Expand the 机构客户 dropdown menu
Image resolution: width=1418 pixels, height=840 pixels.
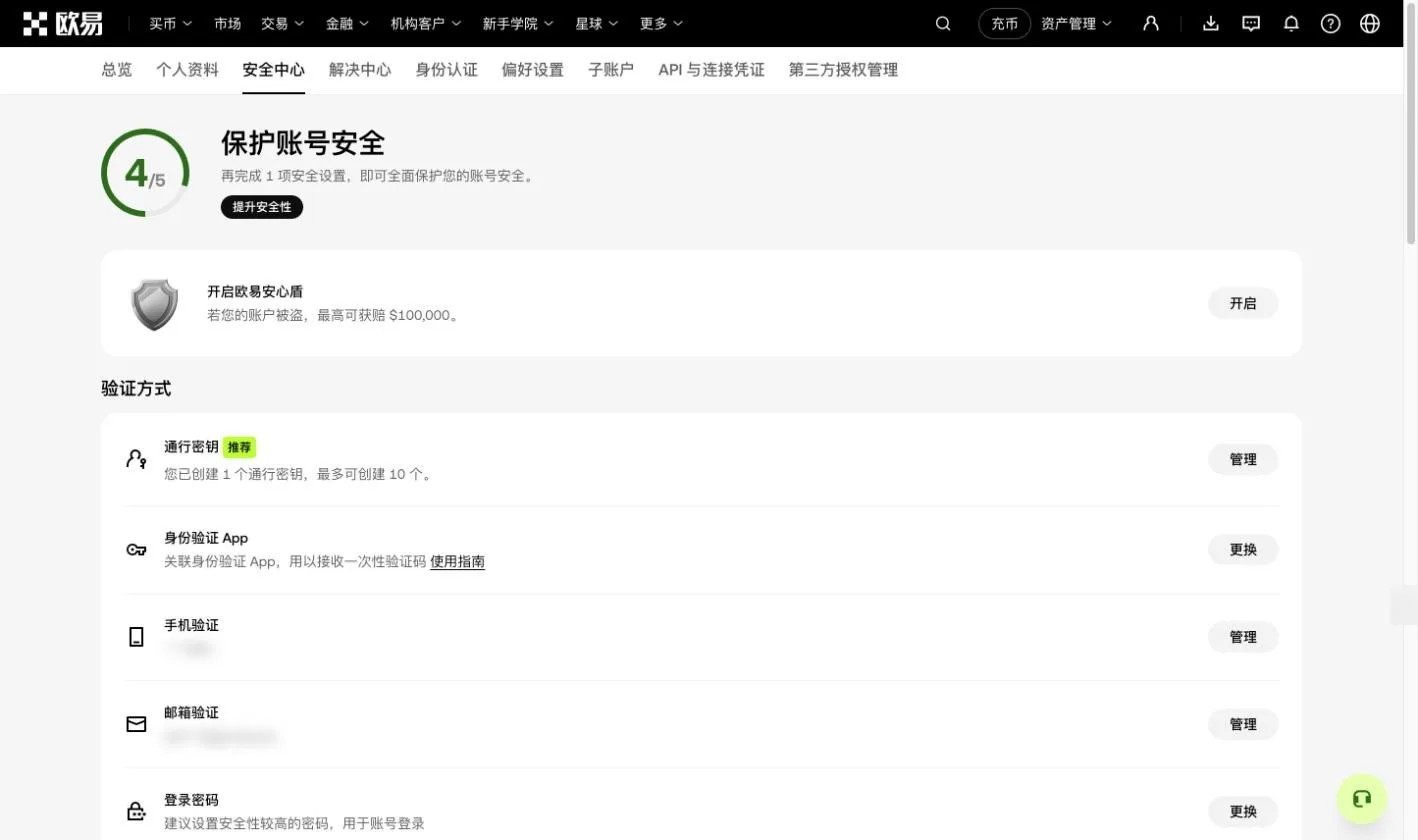coord(427,23)
